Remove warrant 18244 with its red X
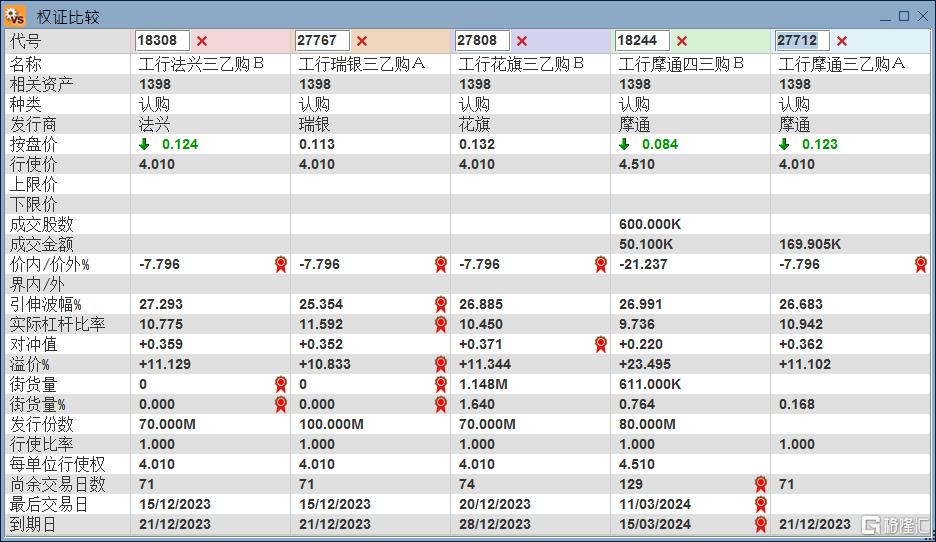Viewport: 936px width, 542px height. click(682, 41)
